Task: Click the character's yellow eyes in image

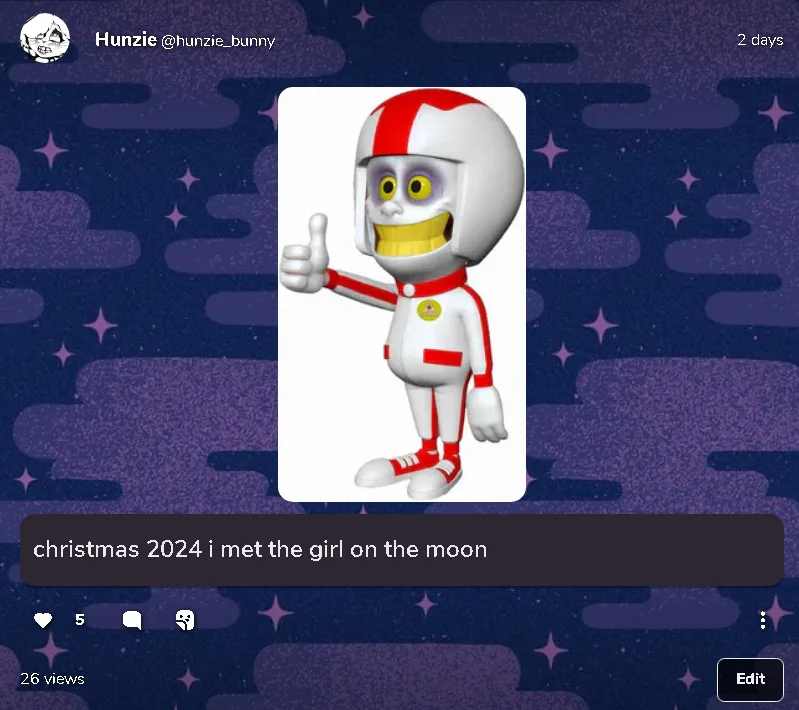Action: click(x=407, y=187)
